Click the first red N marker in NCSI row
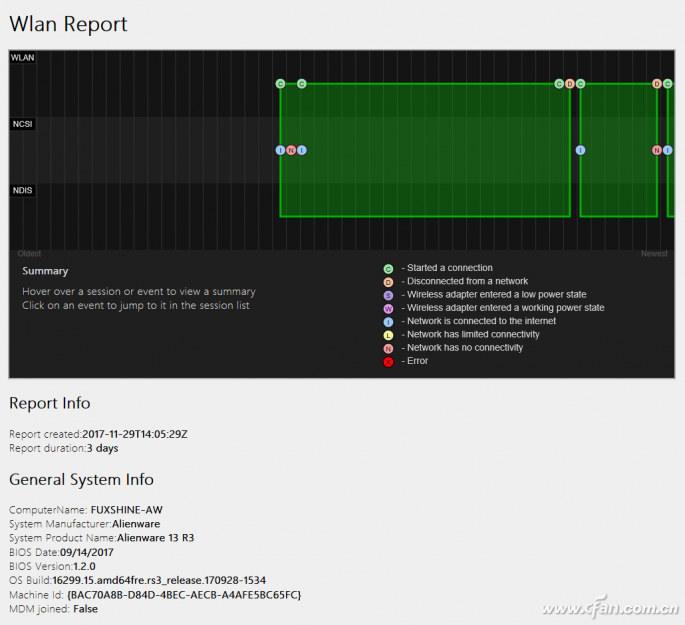Image resolution: width=685 pixels, height=625 pixels. pos(291,150)
